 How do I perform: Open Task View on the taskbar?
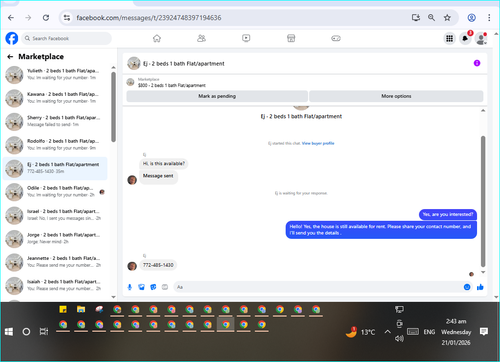click(44, 332)
